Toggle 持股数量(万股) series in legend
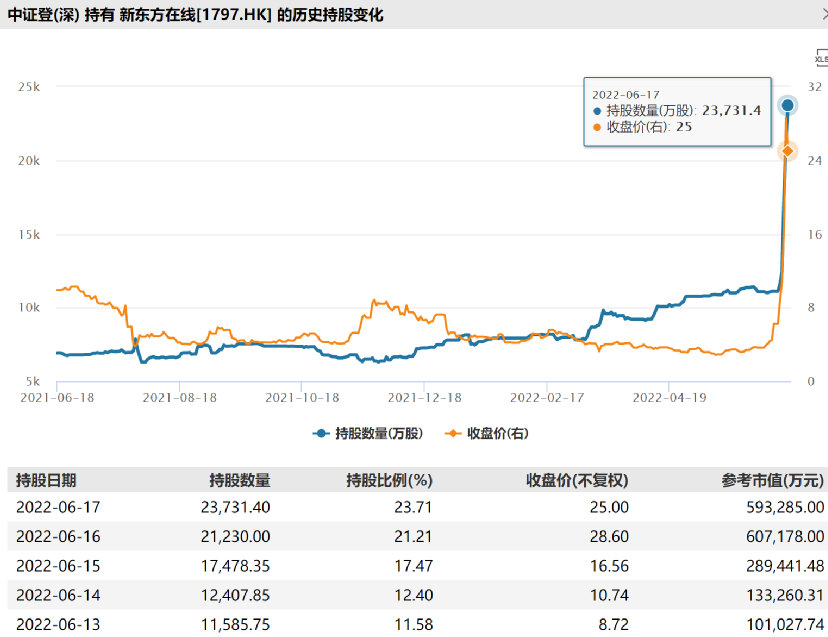 368,434
